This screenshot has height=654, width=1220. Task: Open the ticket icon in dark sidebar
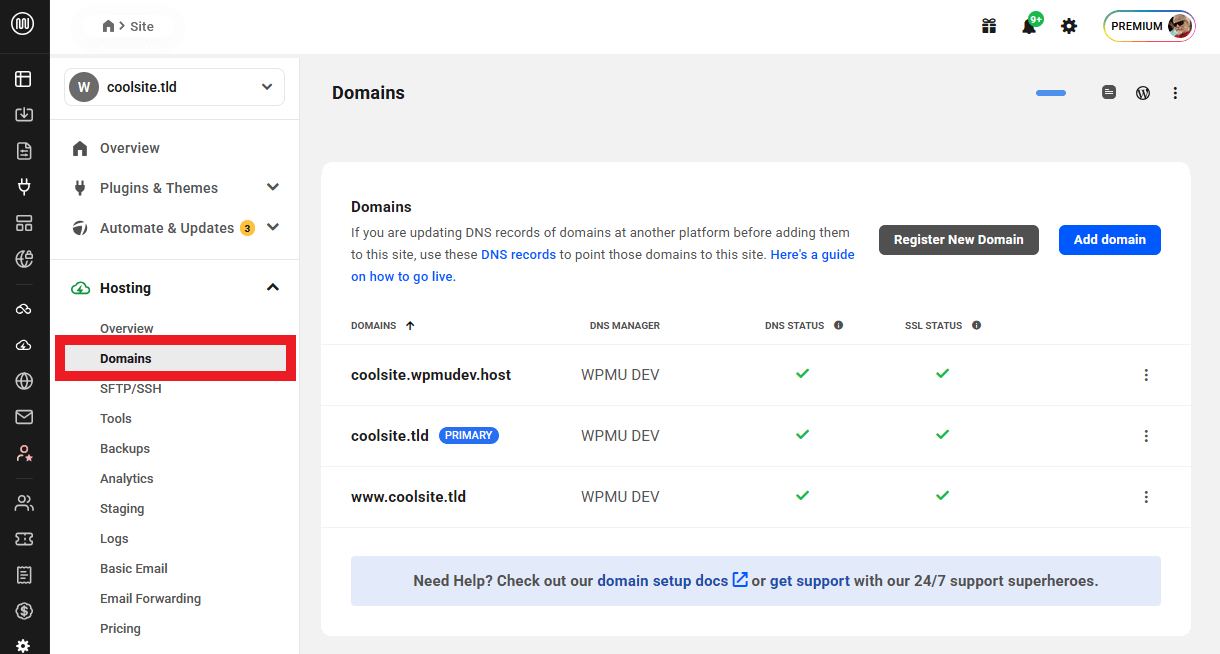click(24, 539)
